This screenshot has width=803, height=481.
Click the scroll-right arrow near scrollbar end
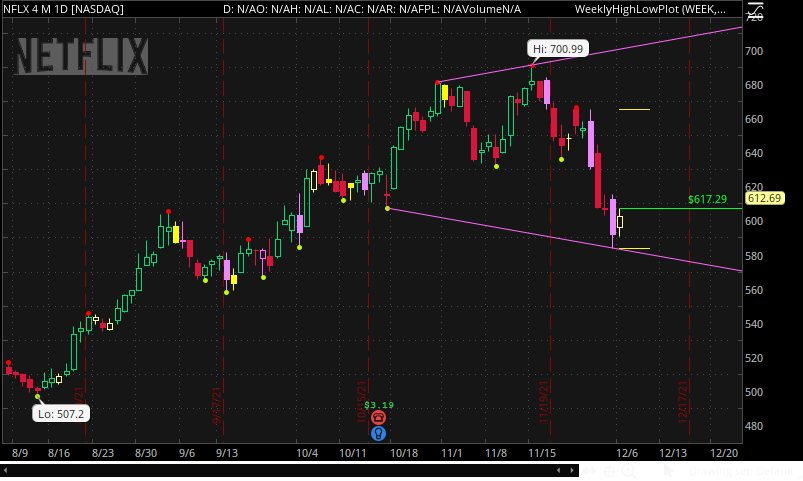572,470
